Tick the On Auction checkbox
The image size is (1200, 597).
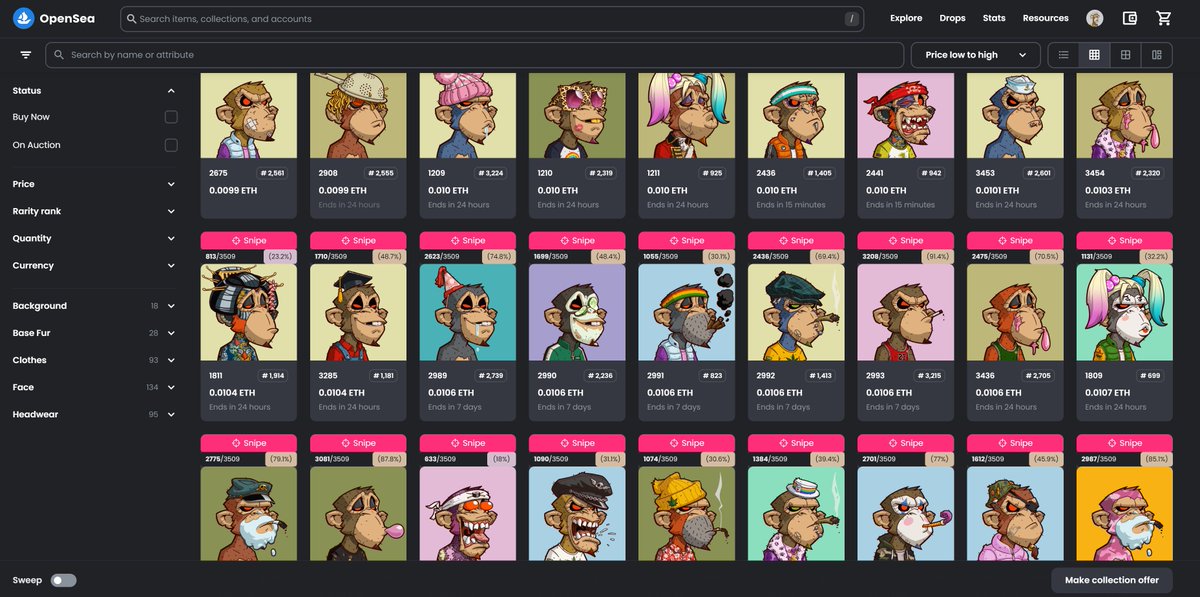click(171, 145)
